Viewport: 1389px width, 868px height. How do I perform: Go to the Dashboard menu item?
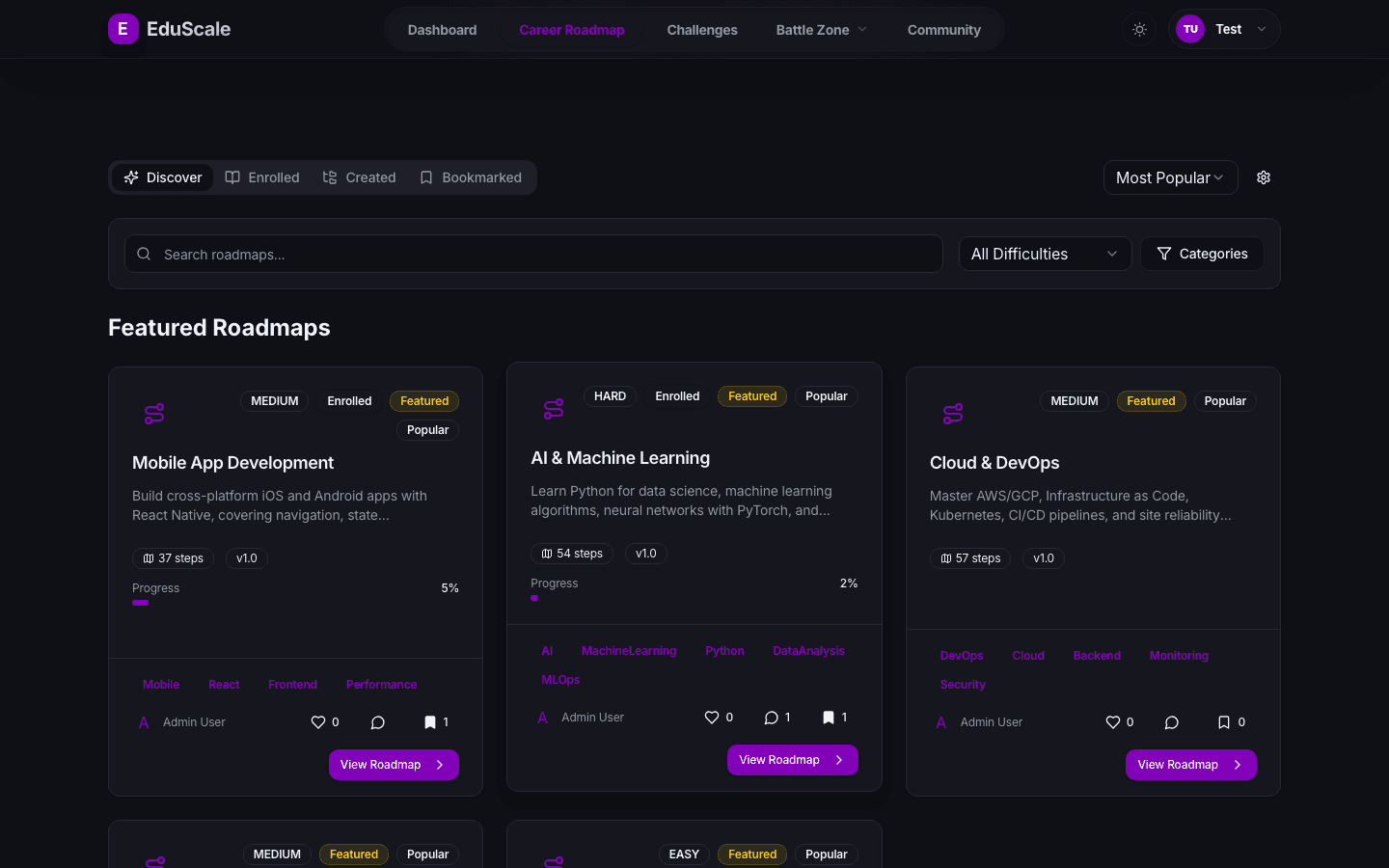coord(442,29)
